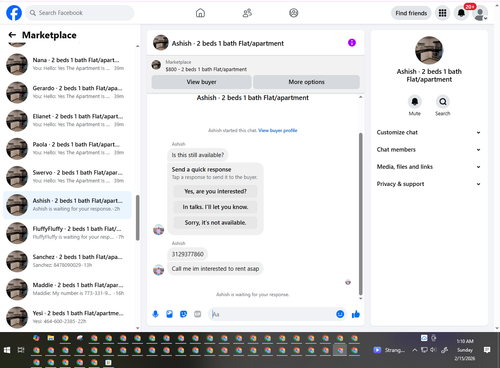500x368 pixels.
Task: Click Ashish's phone number message 3129377860
Action: point(187,254)
